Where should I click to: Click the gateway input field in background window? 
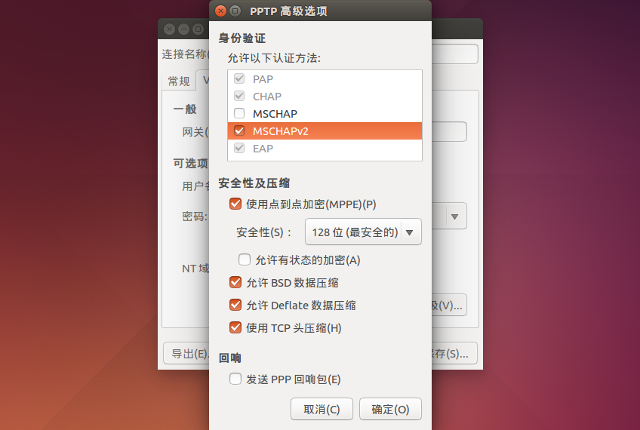[x=449, y=132]
